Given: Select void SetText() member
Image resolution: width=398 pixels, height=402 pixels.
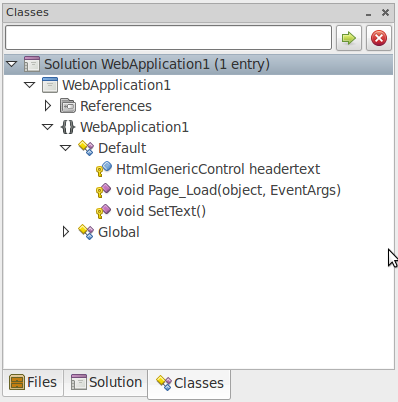Looking at the screenshot, I should tap(161, 211).
